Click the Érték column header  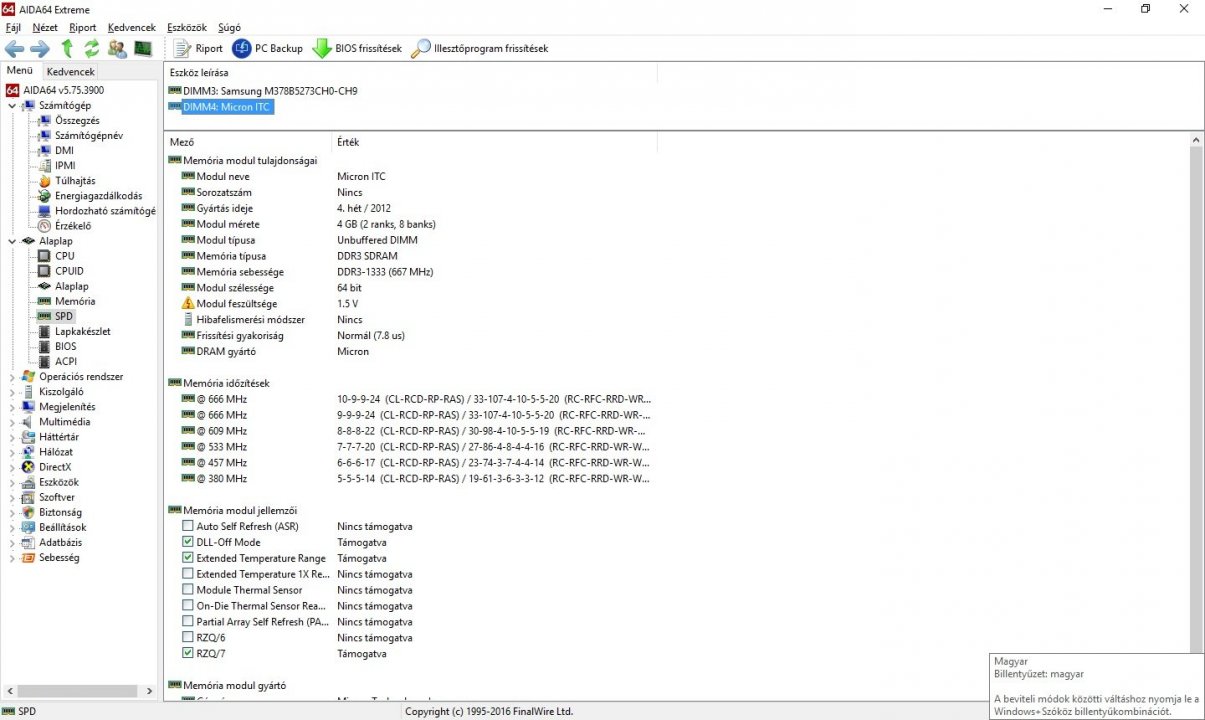tap(494, 142)
